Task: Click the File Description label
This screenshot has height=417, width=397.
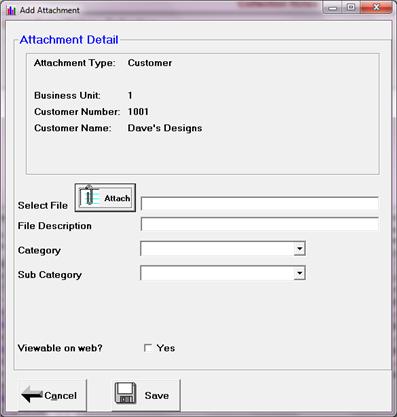Action: coord(55,226)
